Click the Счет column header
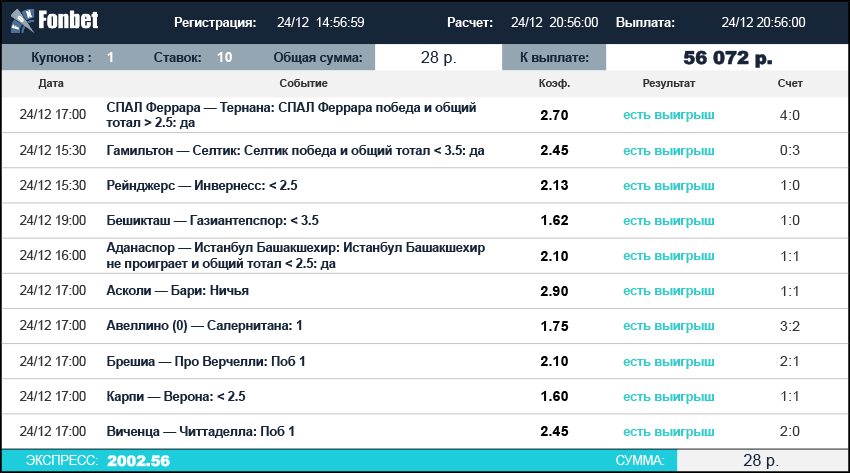 click(790, 83)
